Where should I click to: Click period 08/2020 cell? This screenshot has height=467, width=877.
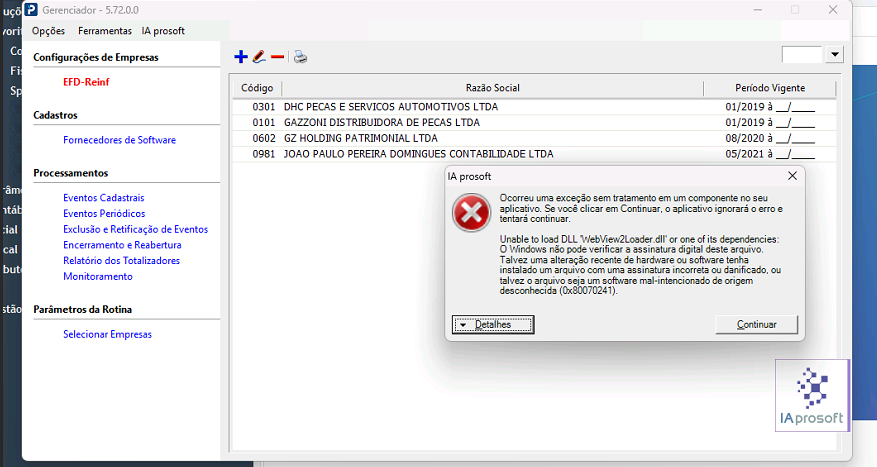[x=770, y=138]
